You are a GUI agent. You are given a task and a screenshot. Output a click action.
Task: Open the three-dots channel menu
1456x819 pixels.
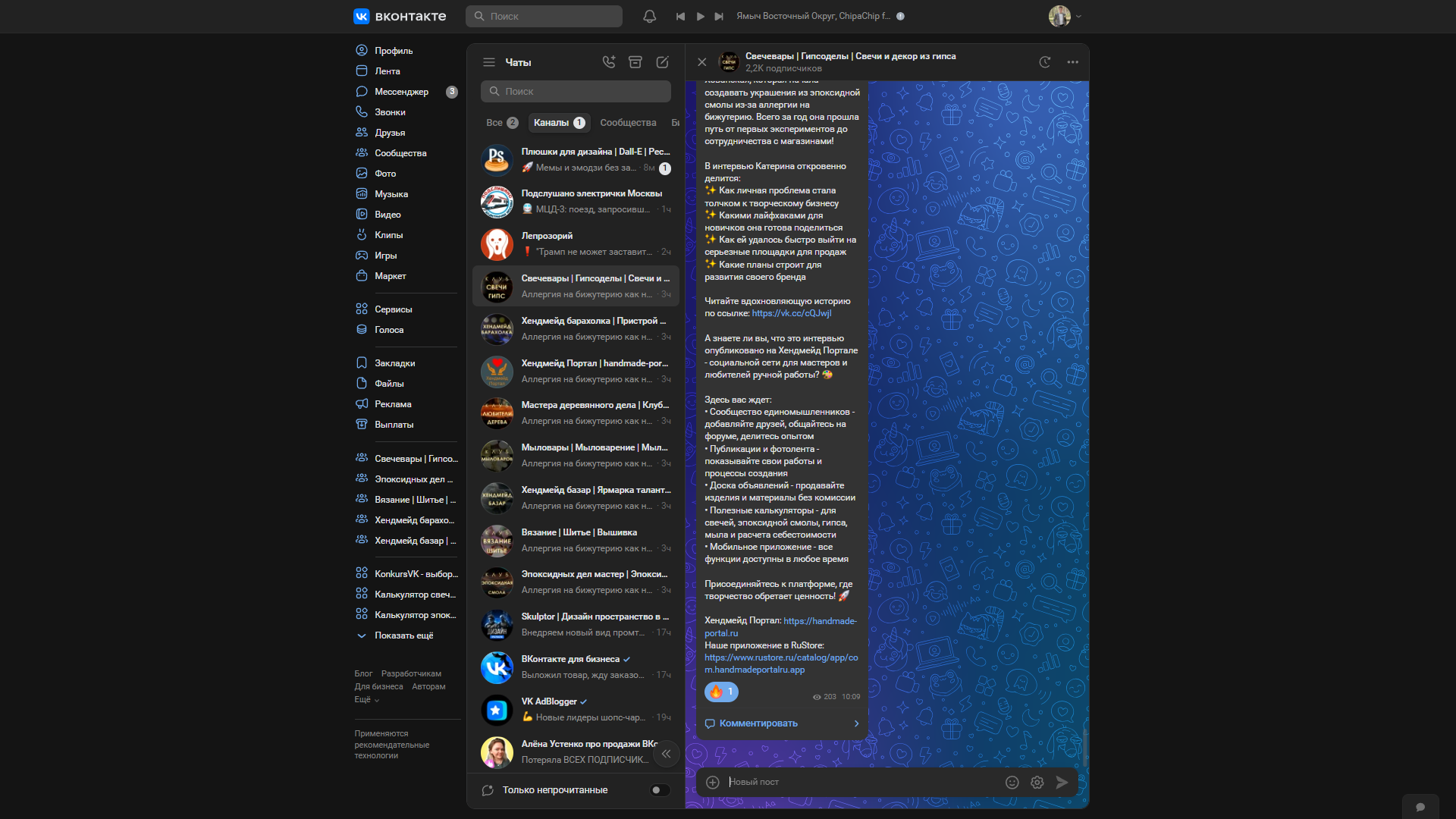(x=1072, y=62)
